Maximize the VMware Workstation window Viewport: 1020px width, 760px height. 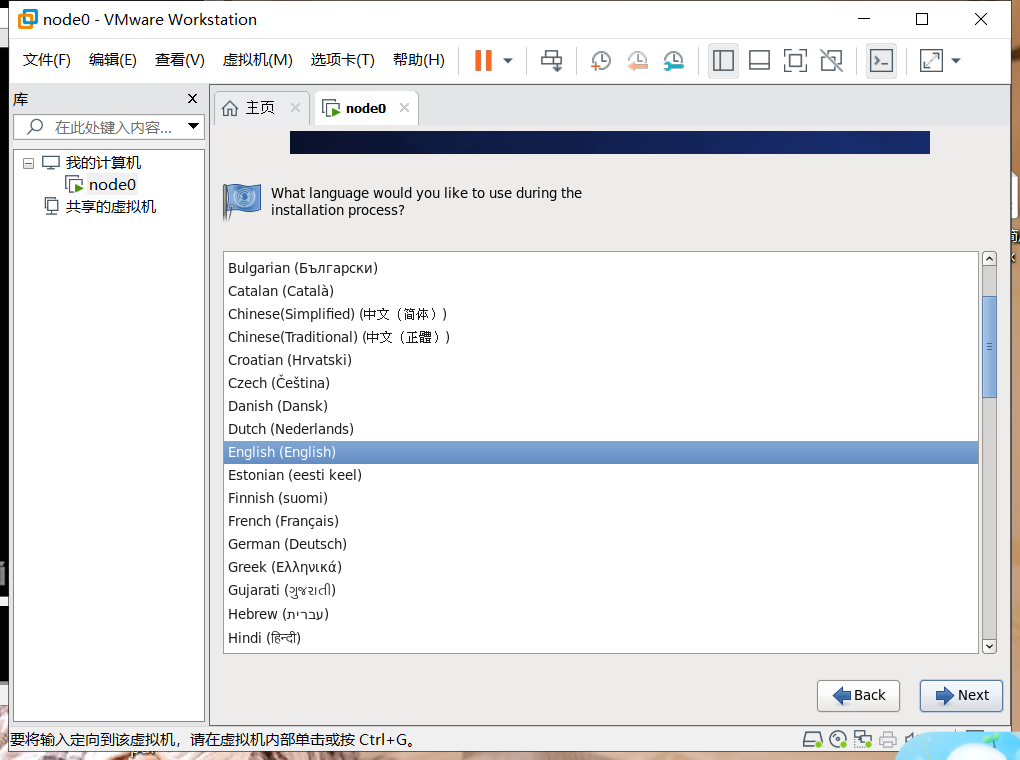coord(922,20)
